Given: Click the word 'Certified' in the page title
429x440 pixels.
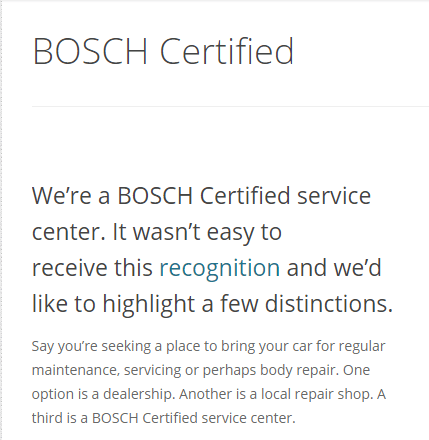Looking at the screenshot, I should pos(227,51).
